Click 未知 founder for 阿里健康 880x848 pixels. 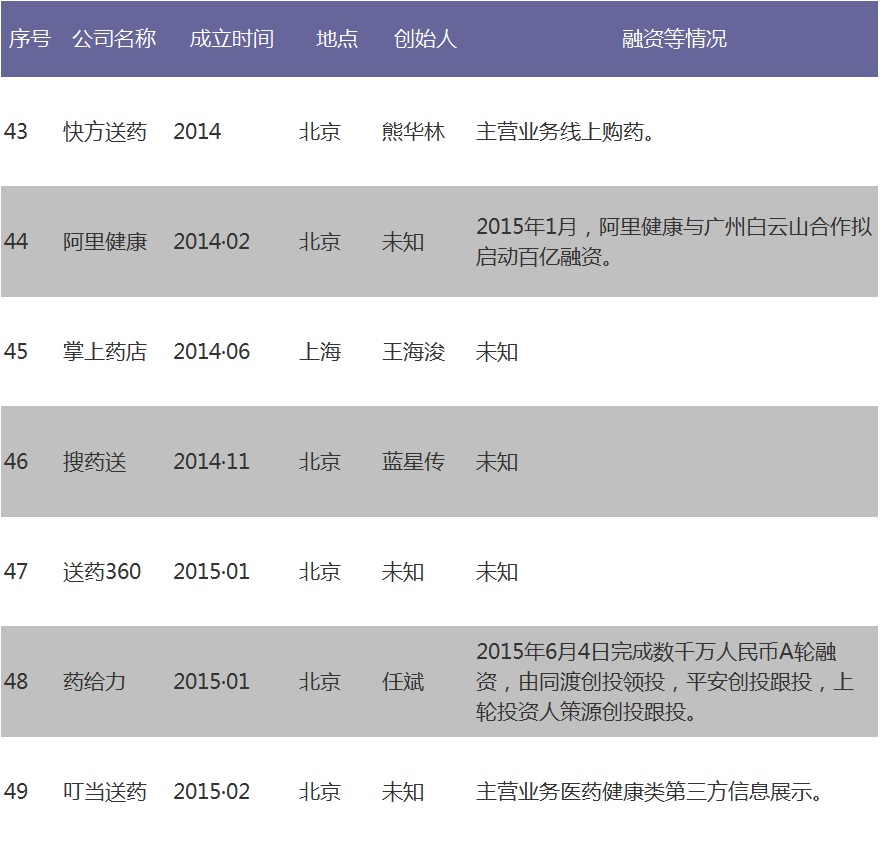point(403,242)
